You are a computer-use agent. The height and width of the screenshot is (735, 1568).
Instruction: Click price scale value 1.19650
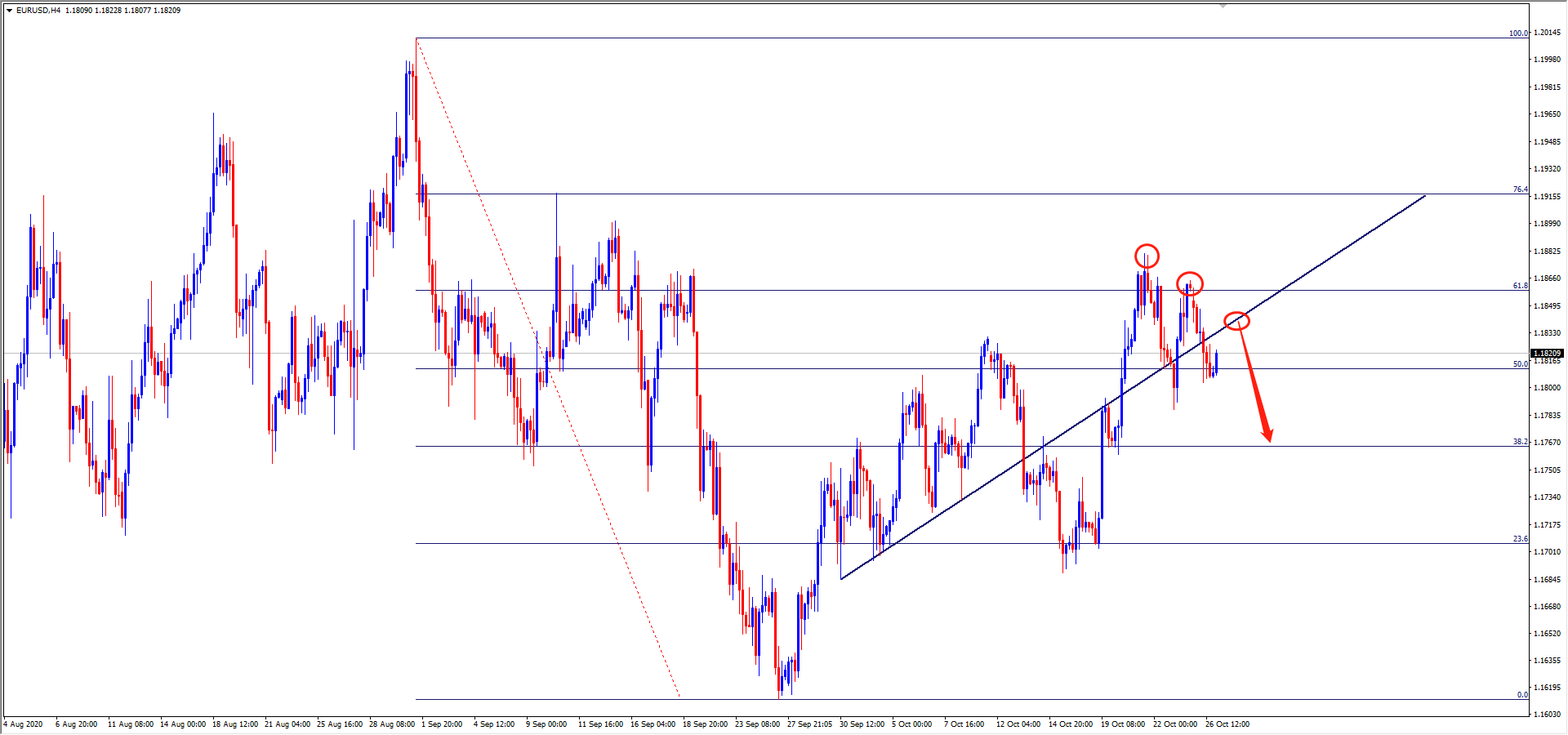[1548, 114]
